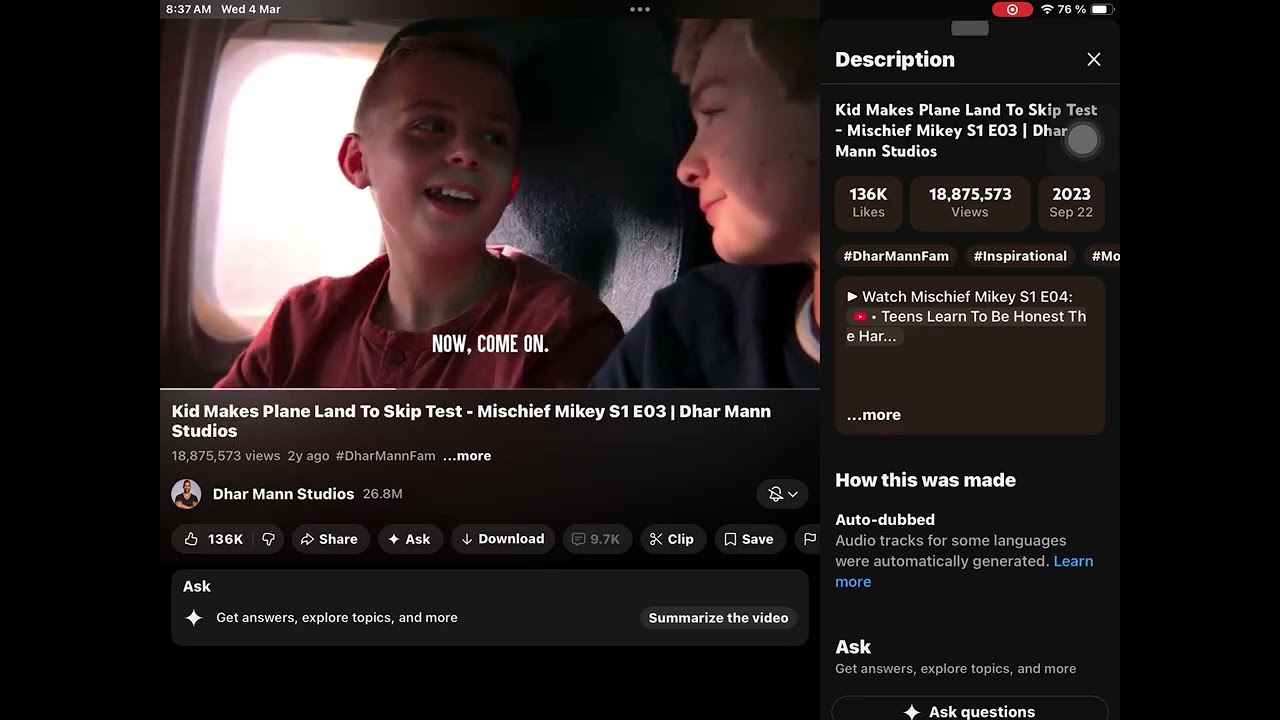Tap the battery icon in the status bar
Viewport: 1280px width, 720px height.
click(1101, 9)
